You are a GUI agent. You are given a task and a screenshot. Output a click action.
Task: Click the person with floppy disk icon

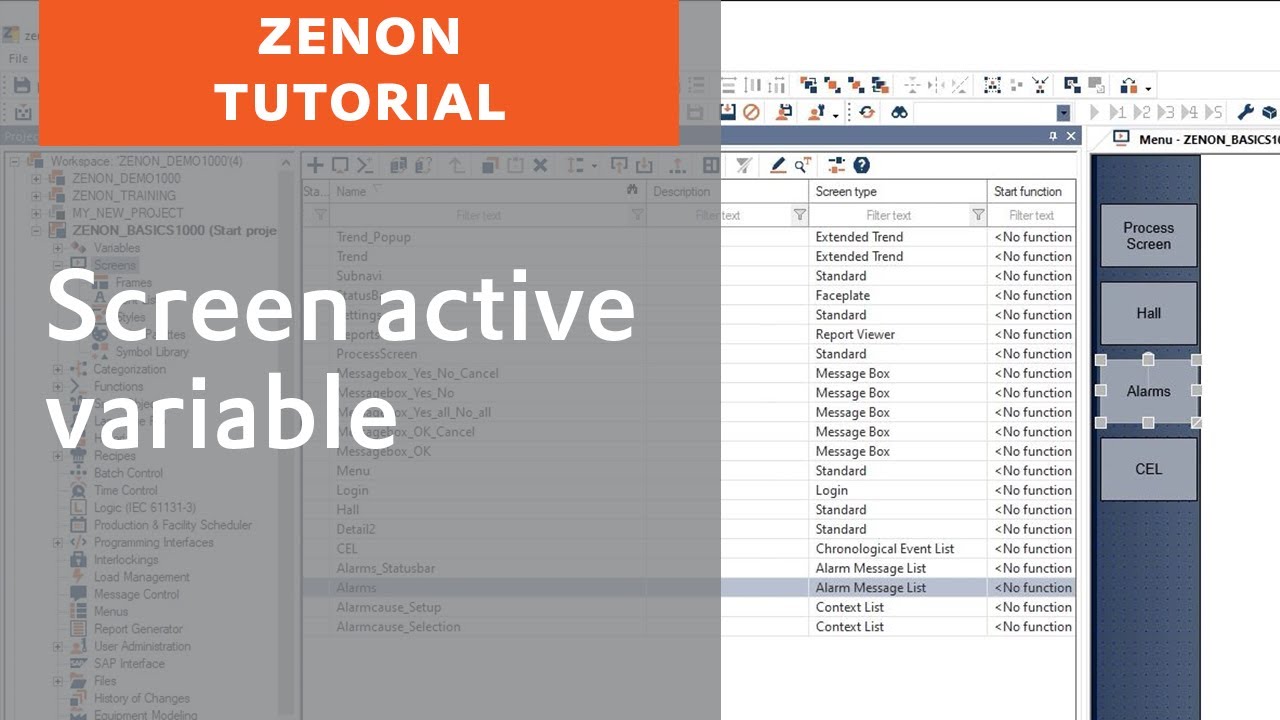coord(784,112)
